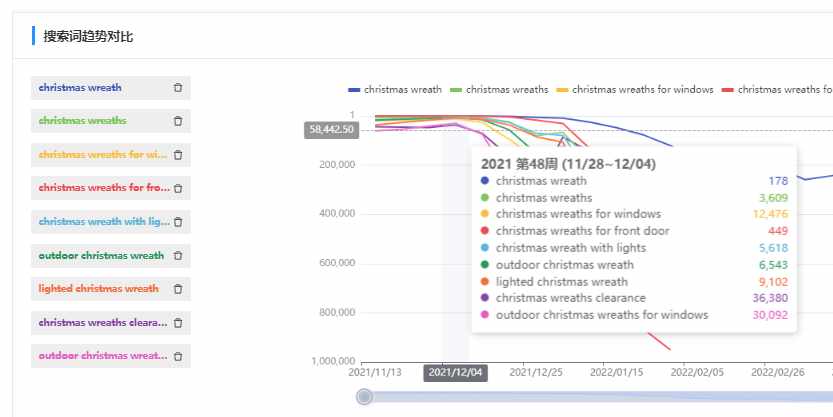This screenshot has height=417, width=833.
Task: Click the left handle of the date range slider
Action: tap(364, 397)
